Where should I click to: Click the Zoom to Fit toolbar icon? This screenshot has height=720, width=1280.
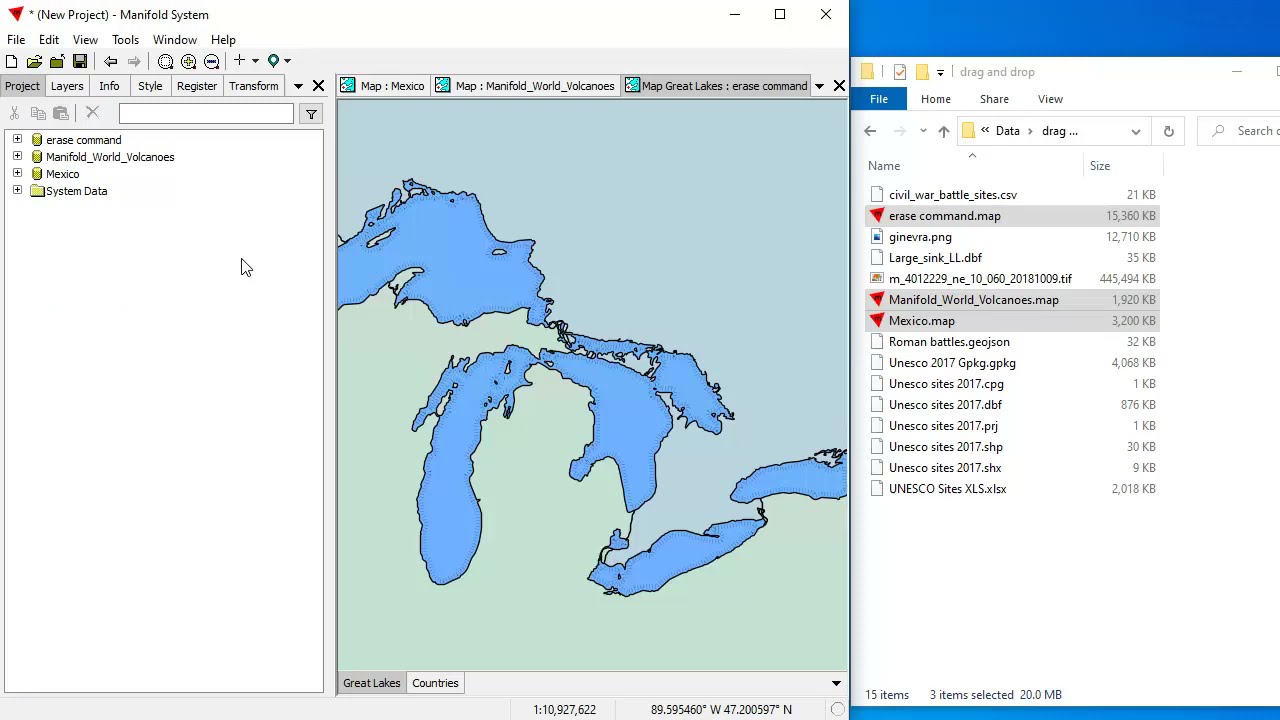166,62
